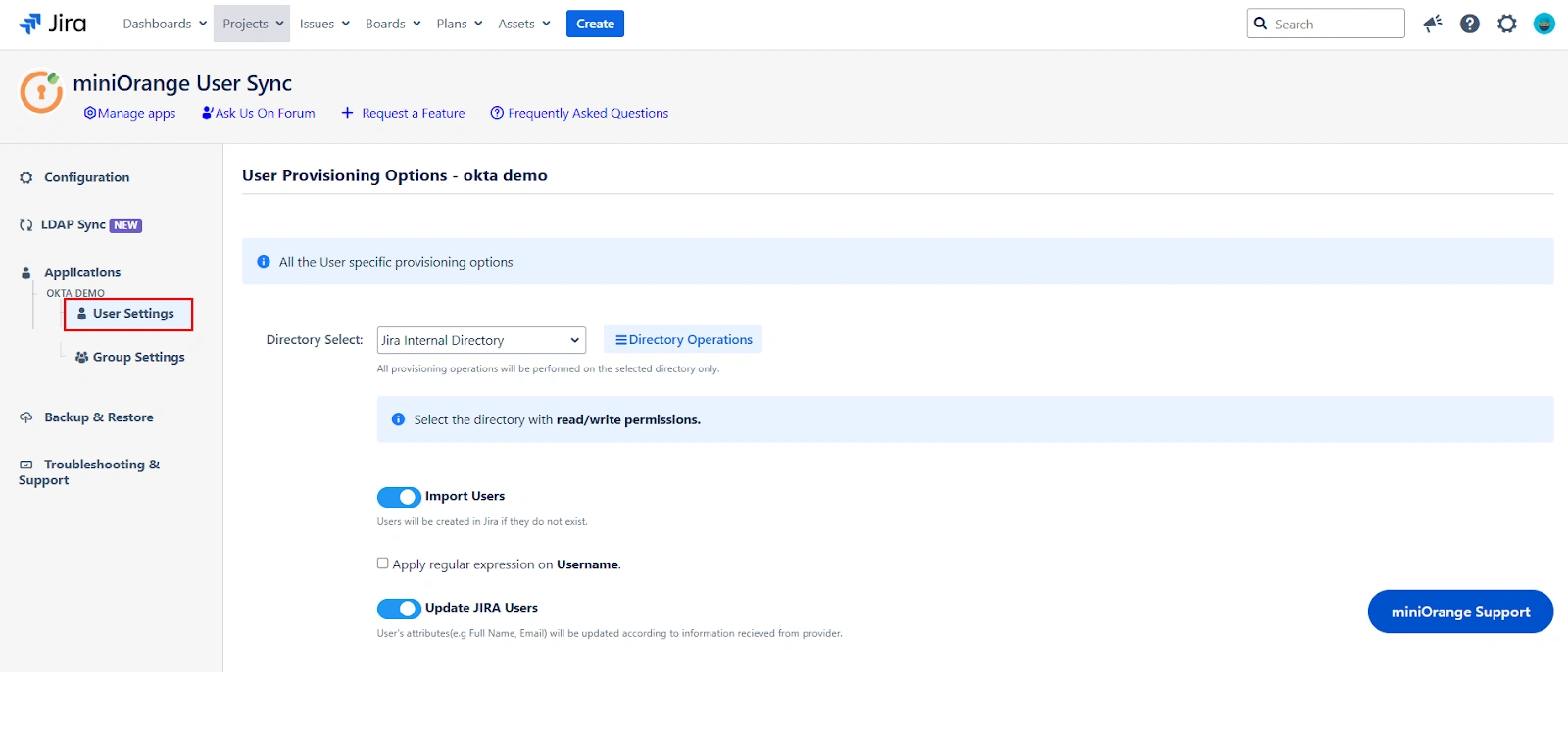This screenshot has height=735, width=1568.
Task: Click the info icon in read/write permissions notice
Action: 398,419
